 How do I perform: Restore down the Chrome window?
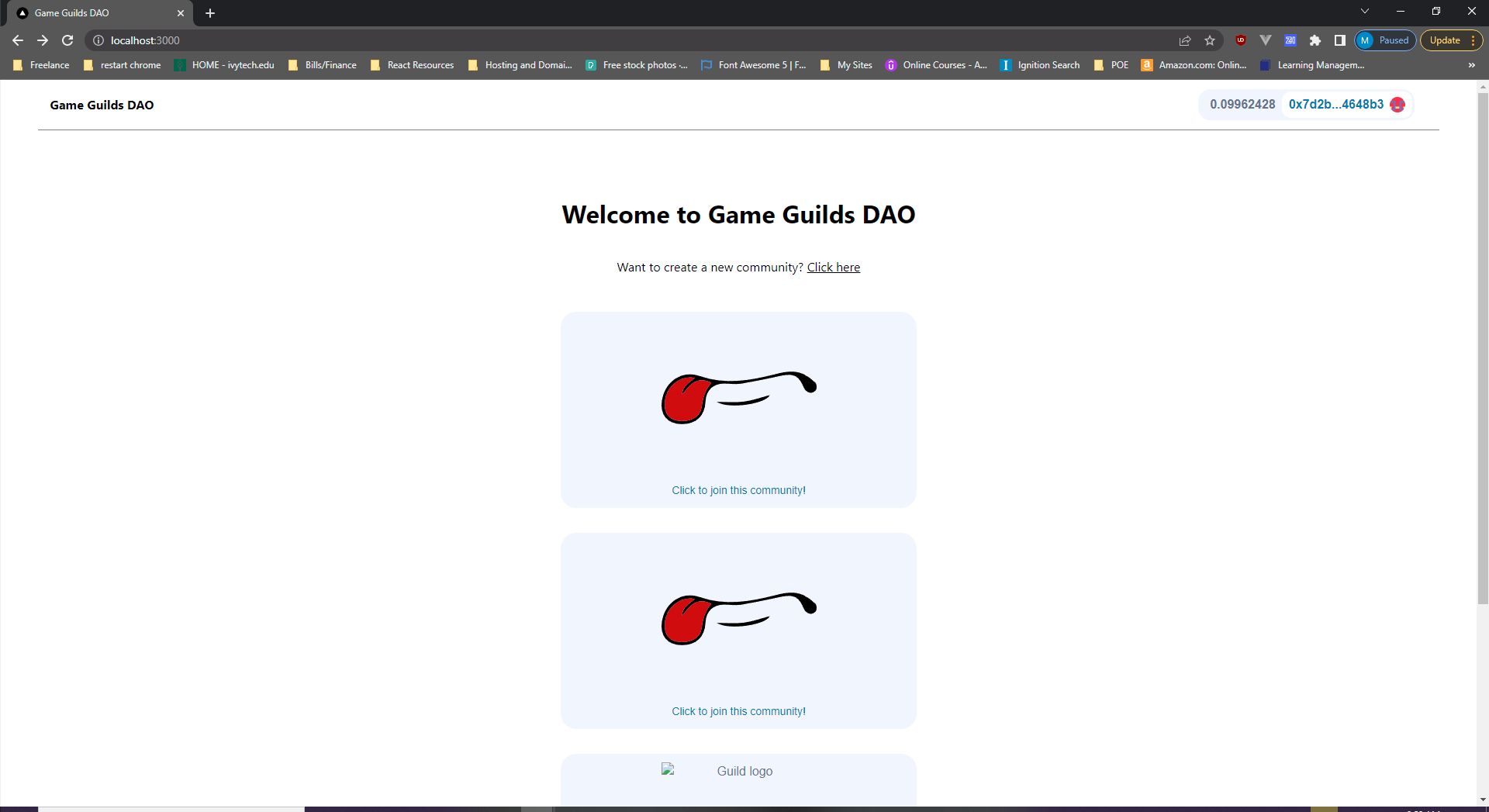(1436, 12)
